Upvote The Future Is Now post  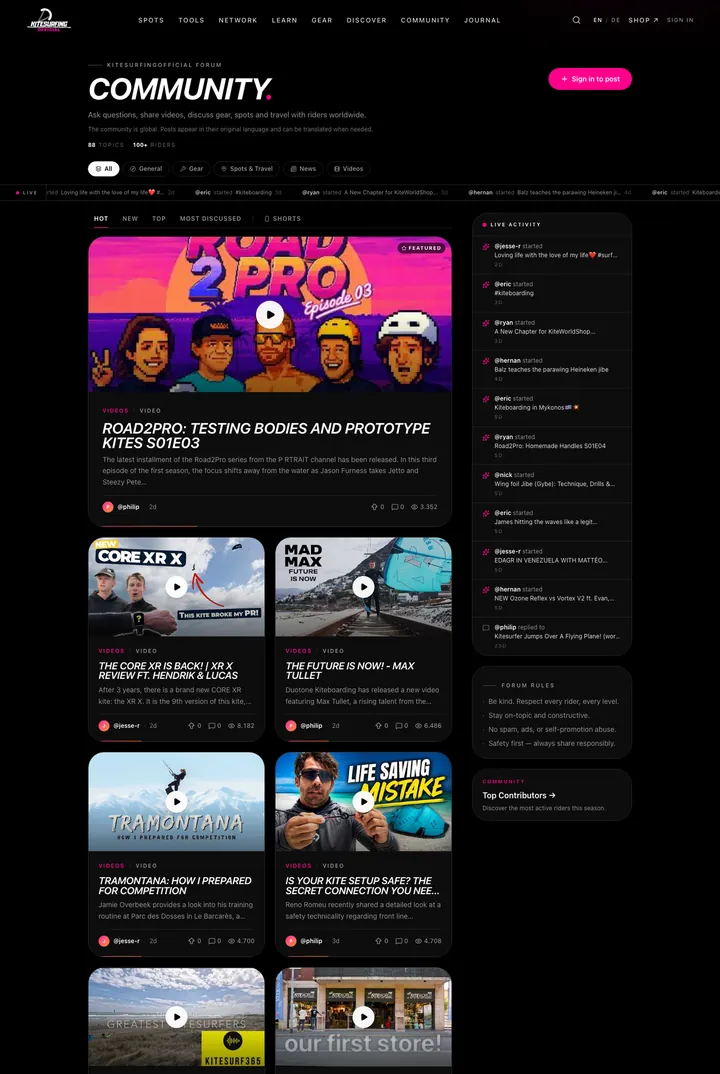pyautogui.click(x=379, y=725)
